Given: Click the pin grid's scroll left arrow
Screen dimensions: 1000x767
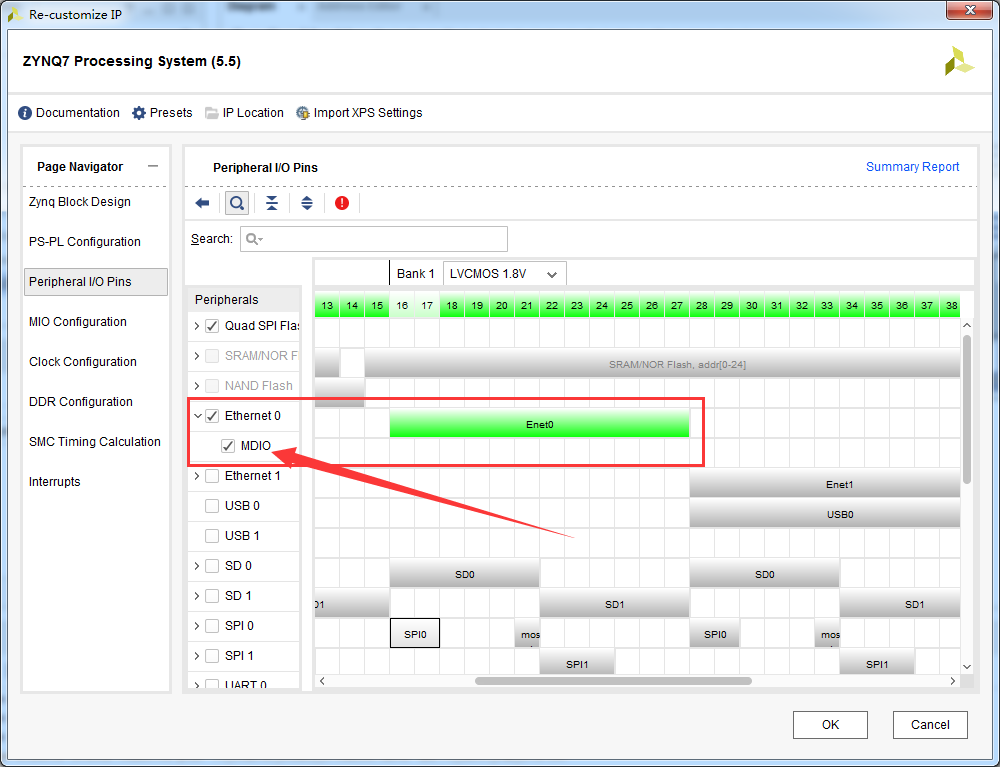Looking at the screenshot, I should coord(322,681).
